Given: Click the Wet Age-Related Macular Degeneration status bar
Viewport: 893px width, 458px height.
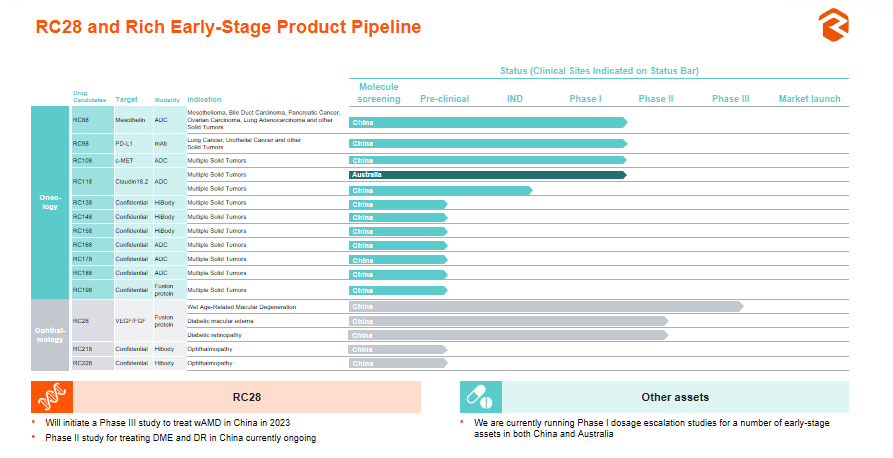Looking at the screenshot, I should coord(546,306).
